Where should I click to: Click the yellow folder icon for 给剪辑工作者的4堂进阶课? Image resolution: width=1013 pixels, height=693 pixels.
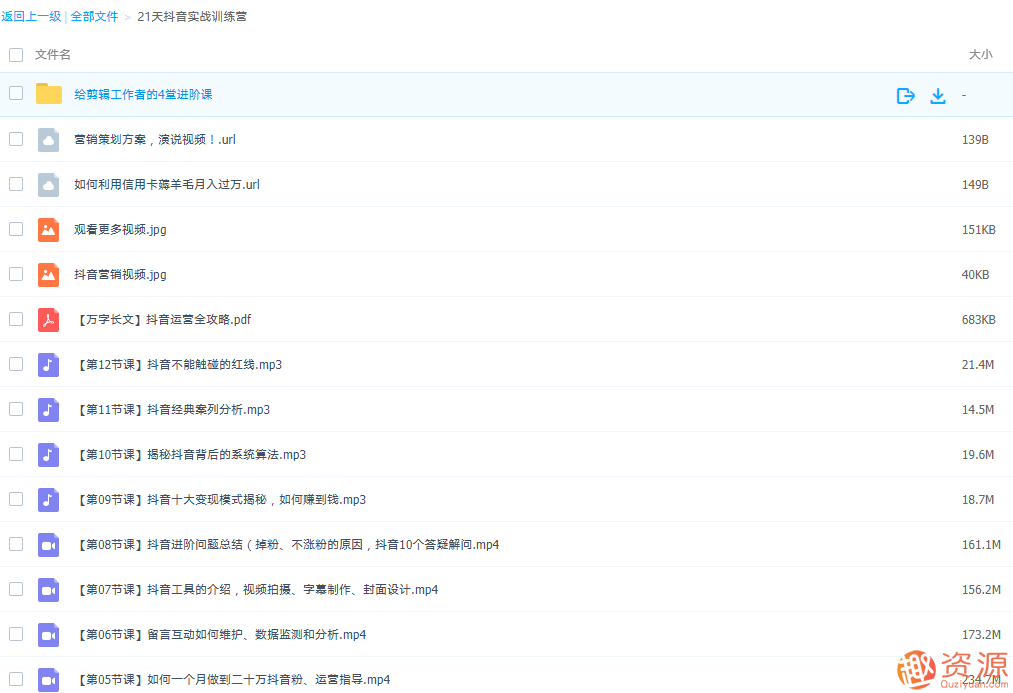pyautogui.click(x=48, y=94)
